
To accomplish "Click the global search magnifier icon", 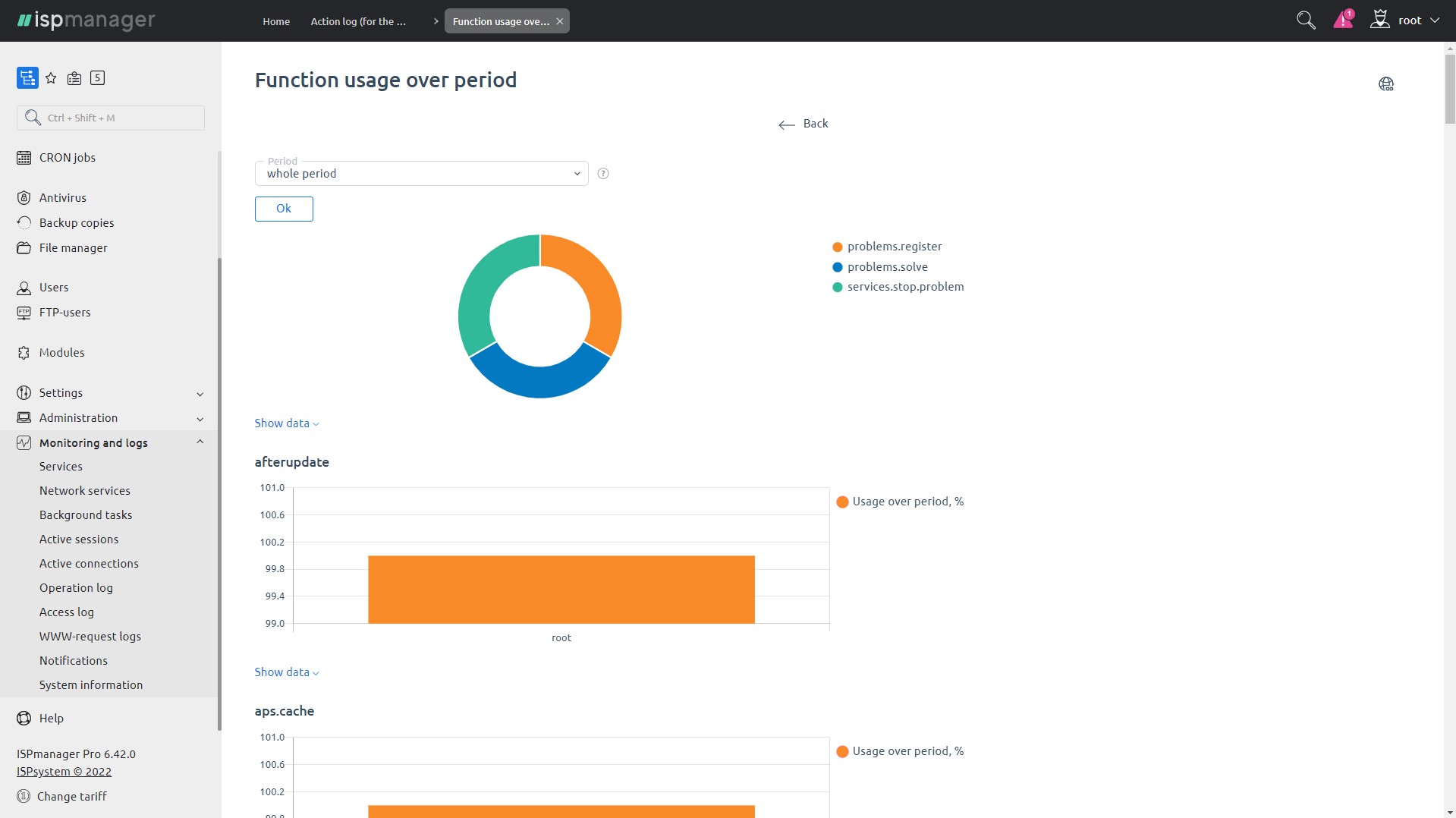I will click(1306, 20).
